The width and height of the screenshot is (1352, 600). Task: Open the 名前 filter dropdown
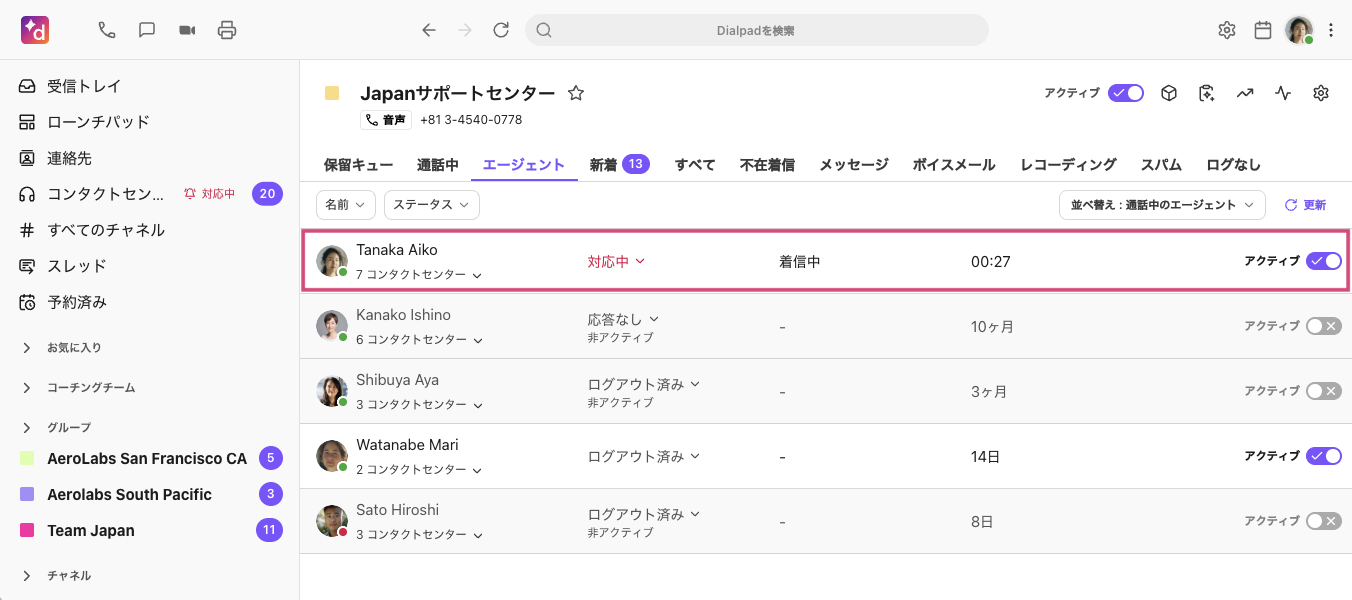(x=346, y=205)
